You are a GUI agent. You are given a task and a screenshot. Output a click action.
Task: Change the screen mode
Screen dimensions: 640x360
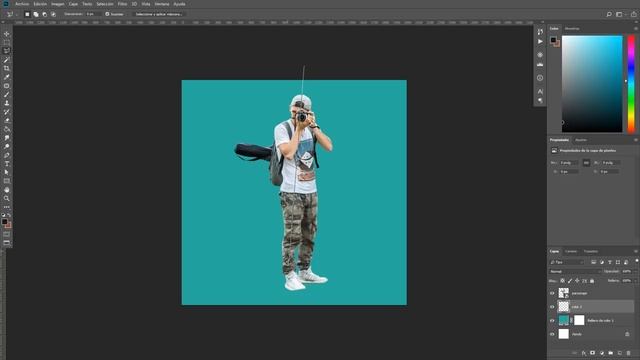7,243
